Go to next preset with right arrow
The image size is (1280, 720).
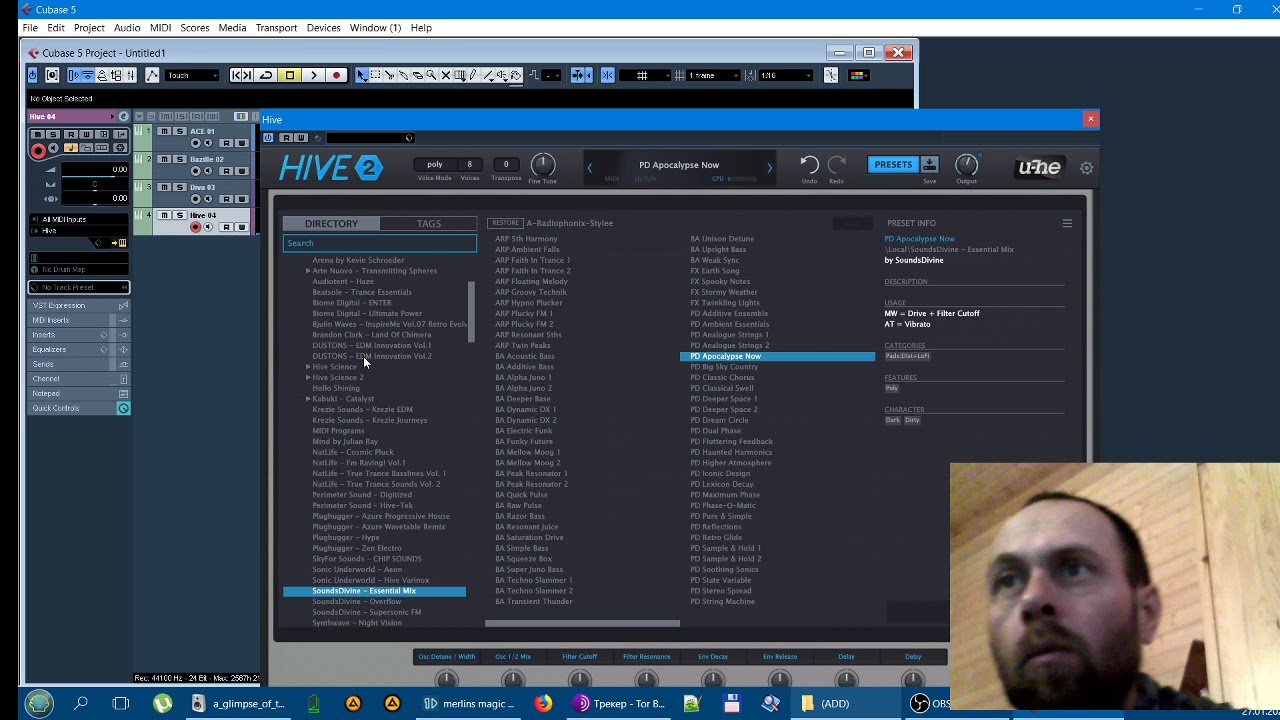[x=769, y=168]
